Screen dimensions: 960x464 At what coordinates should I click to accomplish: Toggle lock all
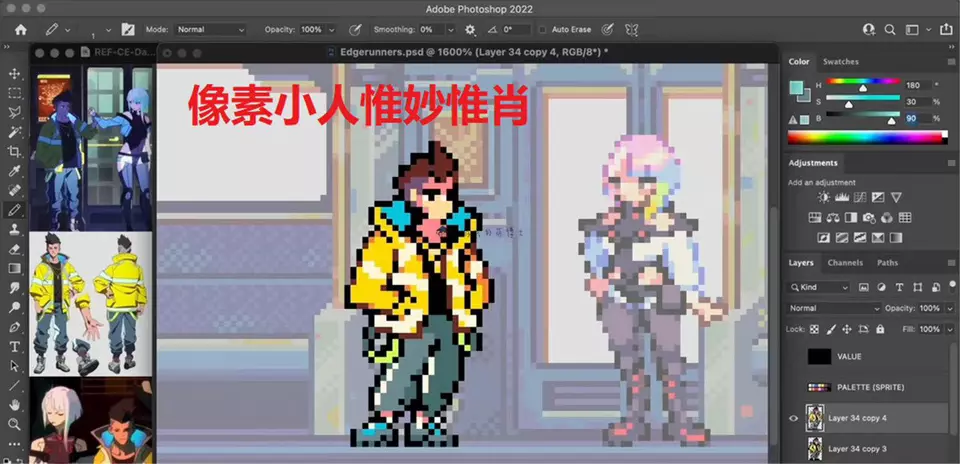click(x=880, y=329)
